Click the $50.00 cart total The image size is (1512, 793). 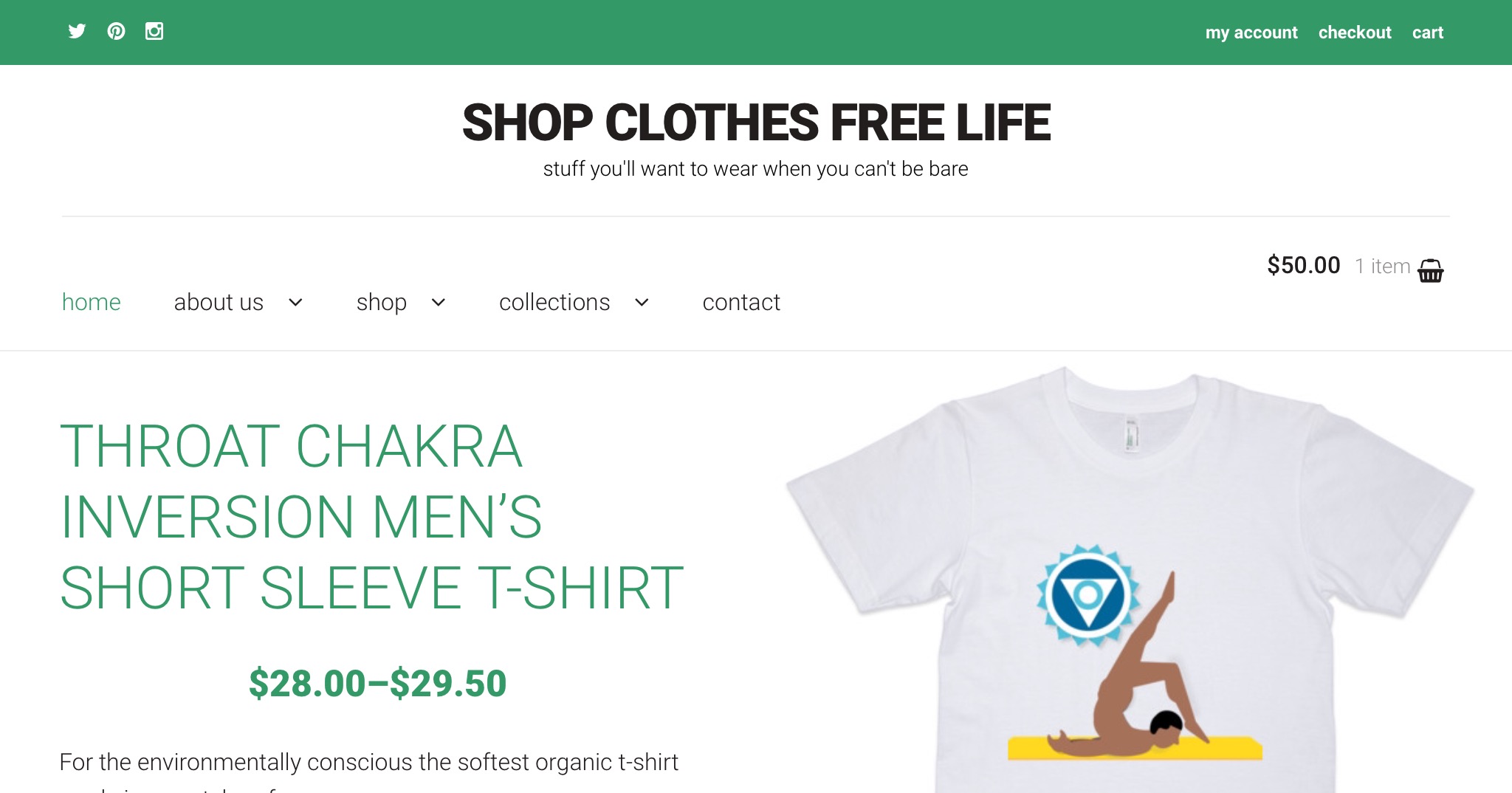click(1304, 265)
